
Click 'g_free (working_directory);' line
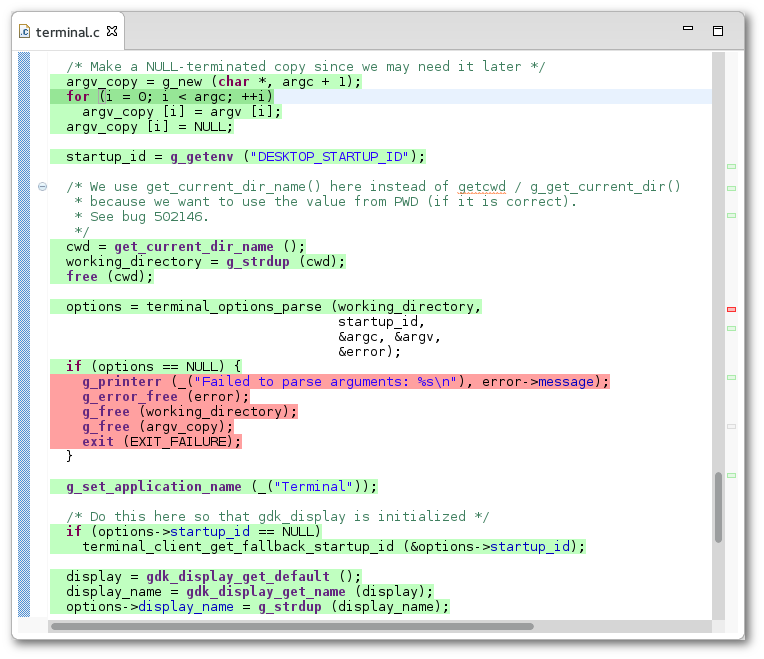(190, 412)
